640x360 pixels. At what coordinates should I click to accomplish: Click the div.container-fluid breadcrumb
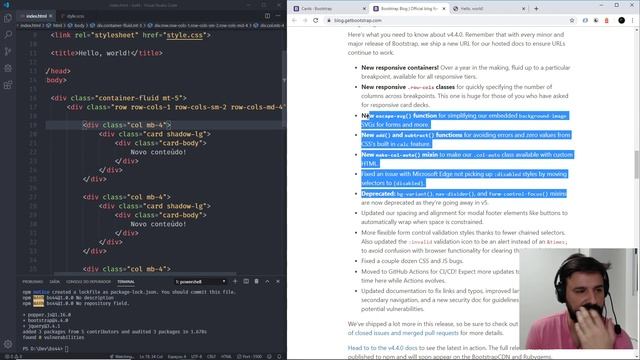[x=116, y=25]
